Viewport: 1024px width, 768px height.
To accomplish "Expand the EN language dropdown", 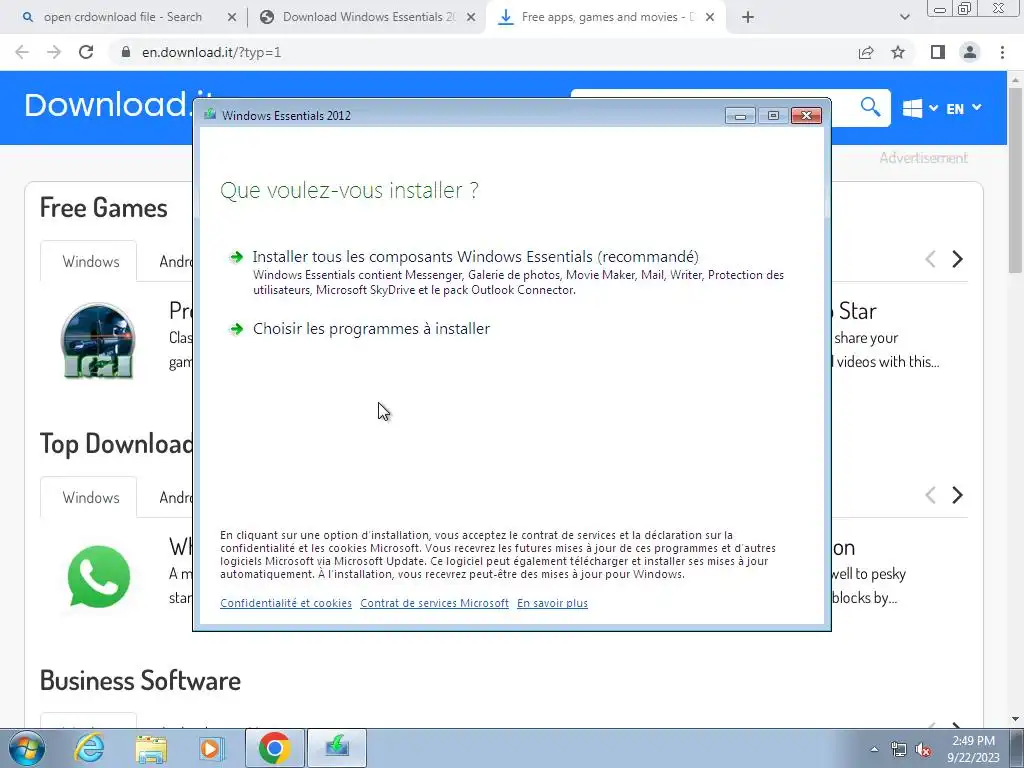I will 963,108.
